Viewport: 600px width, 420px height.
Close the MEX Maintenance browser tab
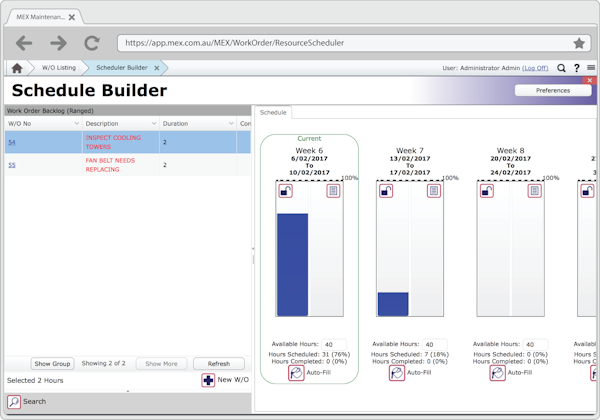(x=72, y=17)
